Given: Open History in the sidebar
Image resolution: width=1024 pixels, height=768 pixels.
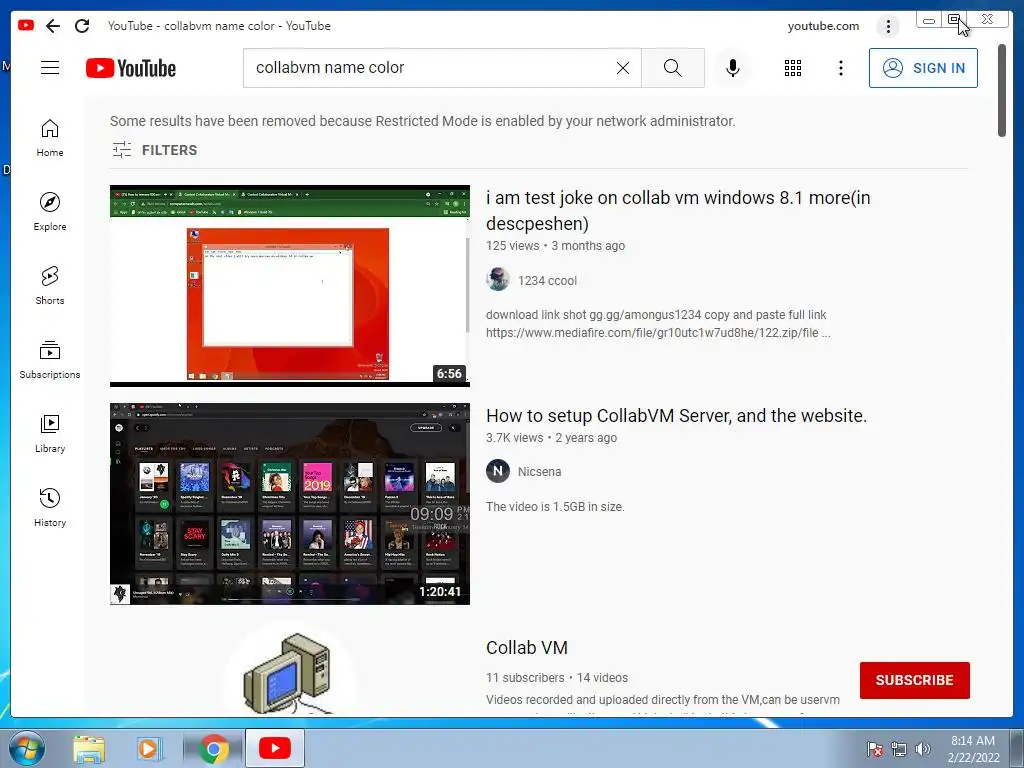Looking at the screenshot, I should click(x=50, y=507).
